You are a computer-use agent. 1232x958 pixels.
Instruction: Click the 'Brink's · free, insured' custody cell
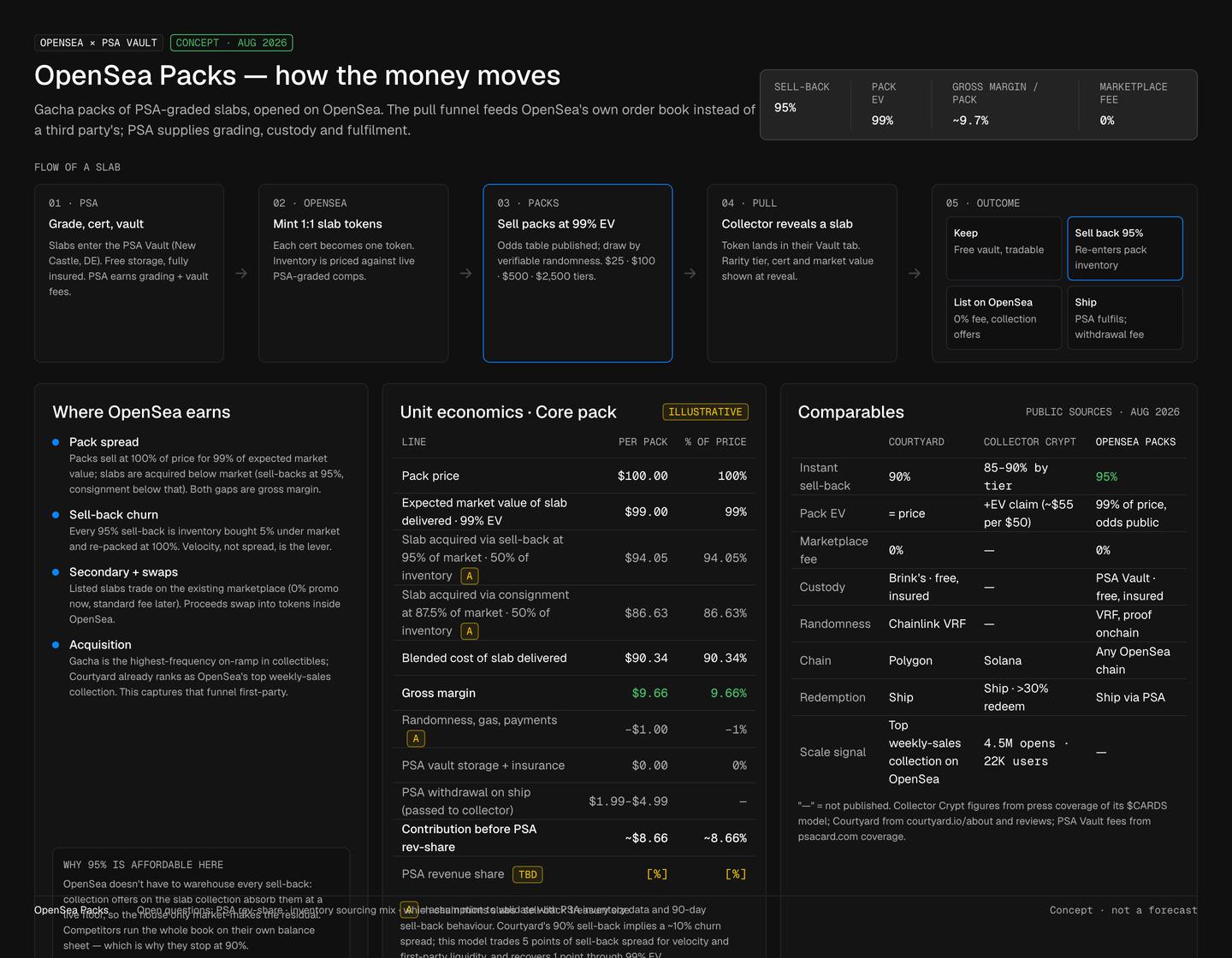click(924, 588)
